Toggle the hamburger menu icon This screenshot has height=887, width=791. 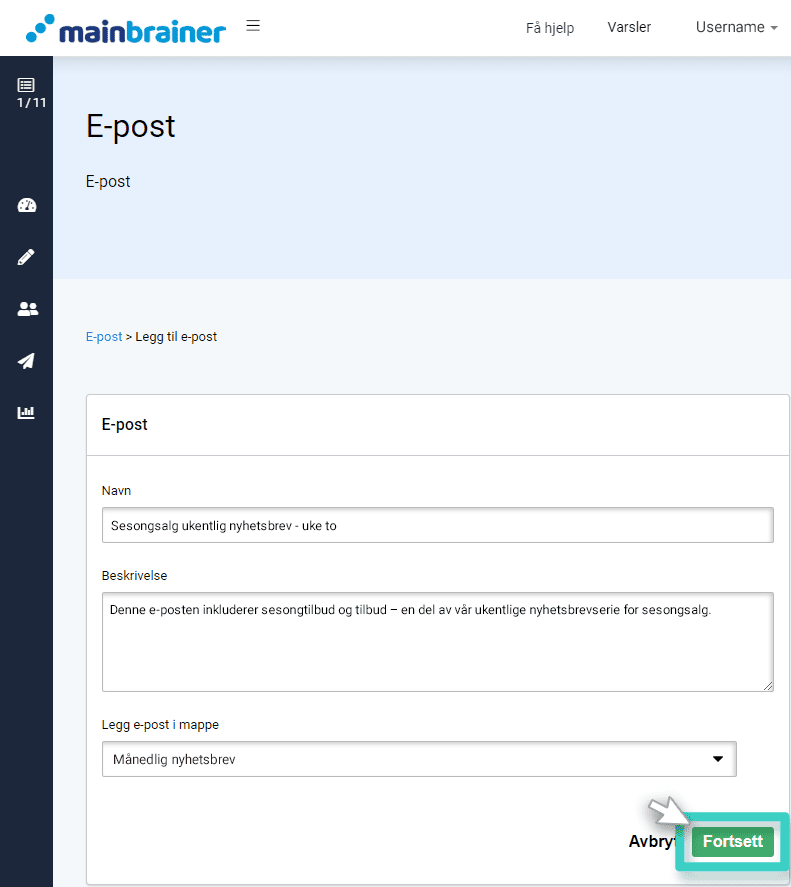click(253, 25)
